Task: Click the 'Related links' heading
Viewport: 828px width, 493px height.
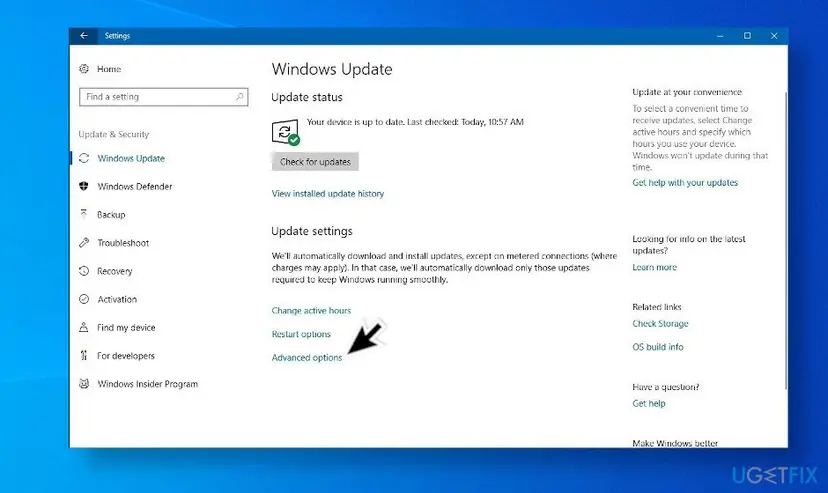Action: click(x=657, y=307)
